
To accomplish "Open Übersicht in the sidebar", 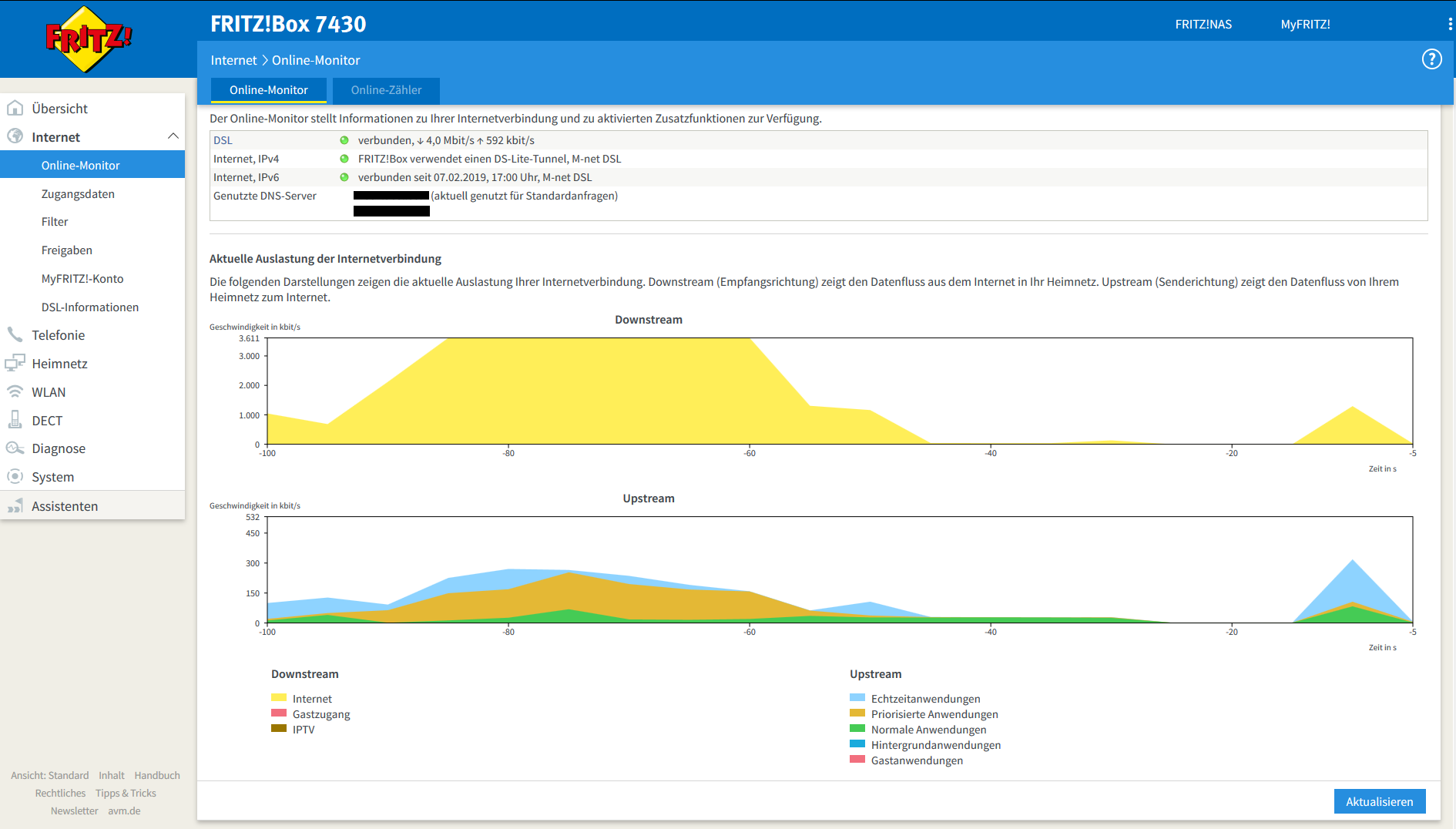I will [x=92, y=109].
